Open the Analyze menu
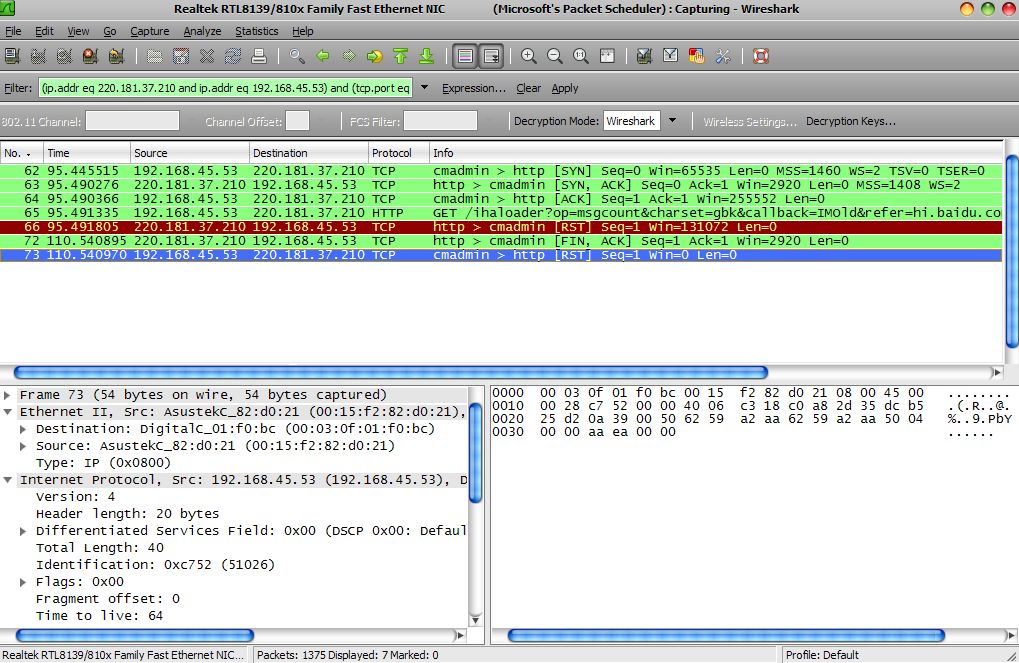Image resolution: width=1019 pixels, height=663 pixels. coord(202,31)
